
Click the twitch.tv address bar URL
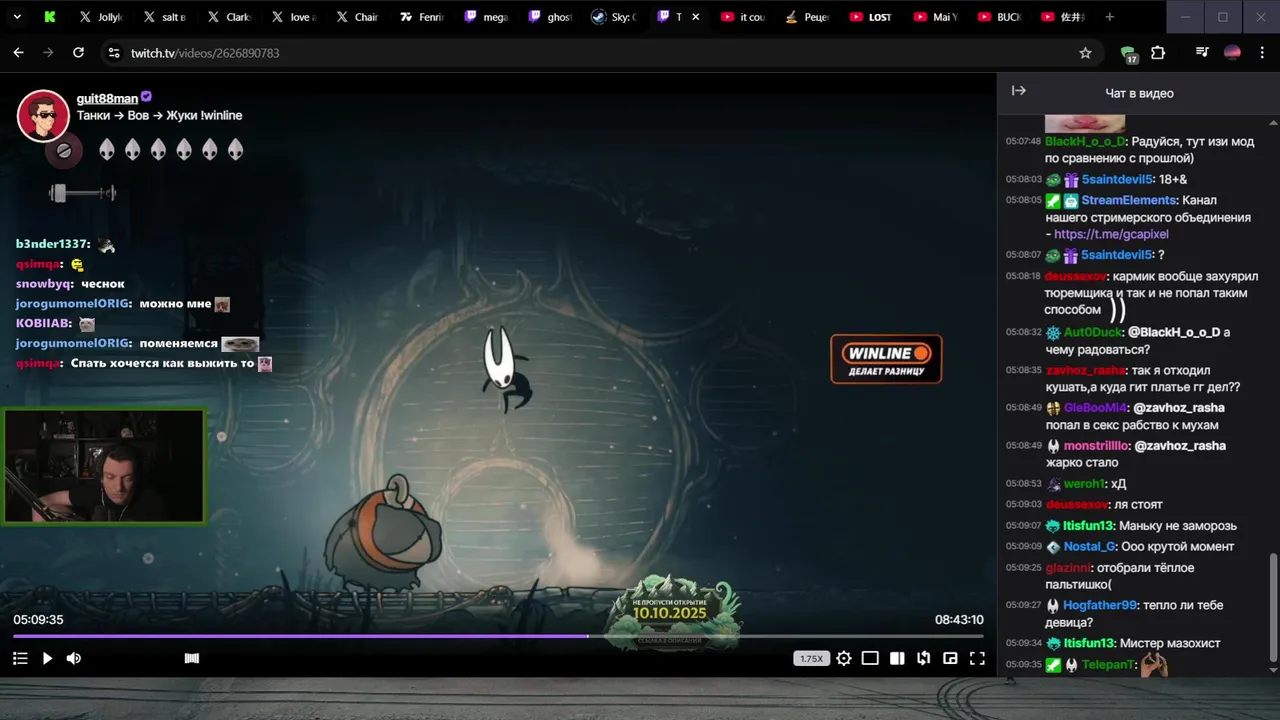(x=205, y=53)
